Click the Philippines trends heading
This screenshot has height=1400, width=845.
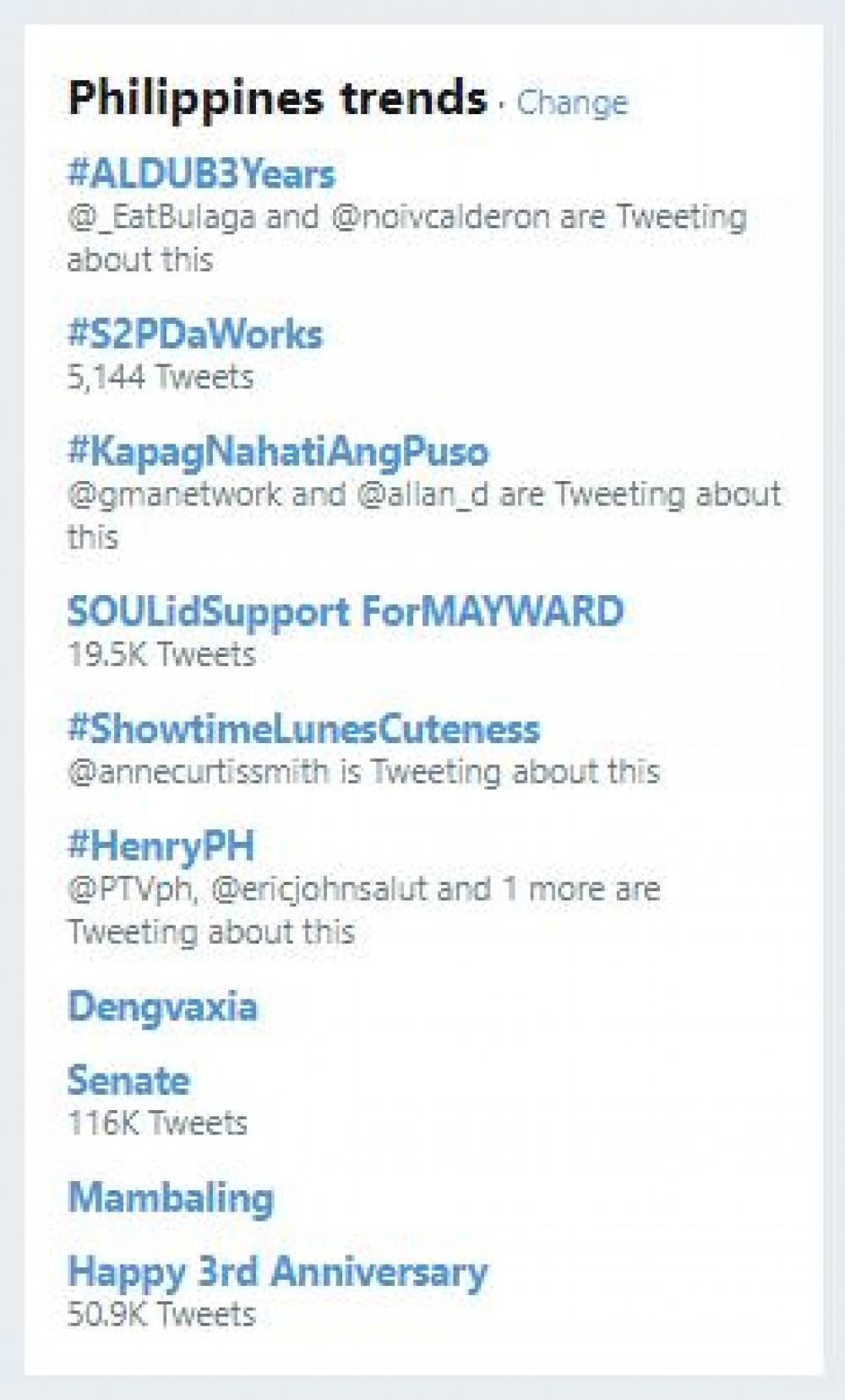[x=278, y=97]
